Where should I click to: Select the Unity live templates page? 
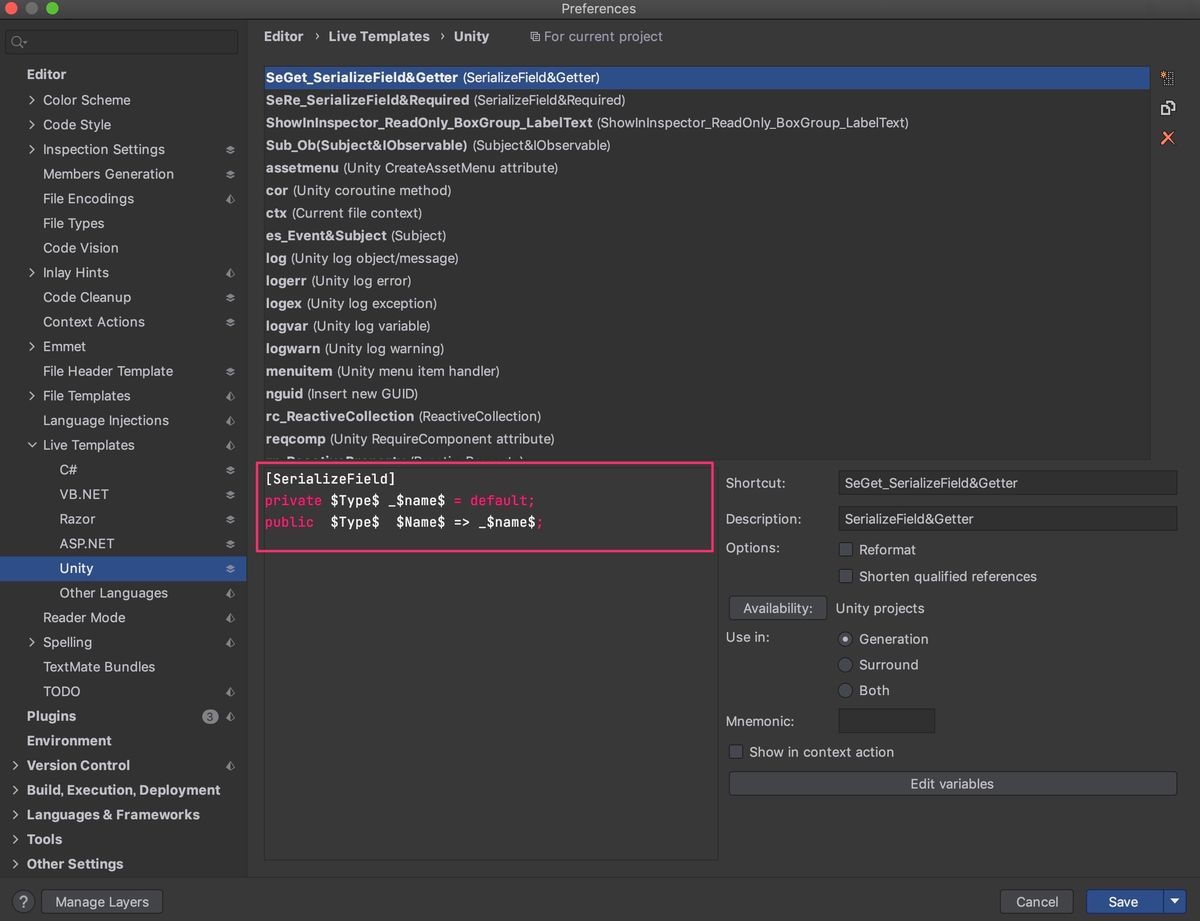point(123,569)
